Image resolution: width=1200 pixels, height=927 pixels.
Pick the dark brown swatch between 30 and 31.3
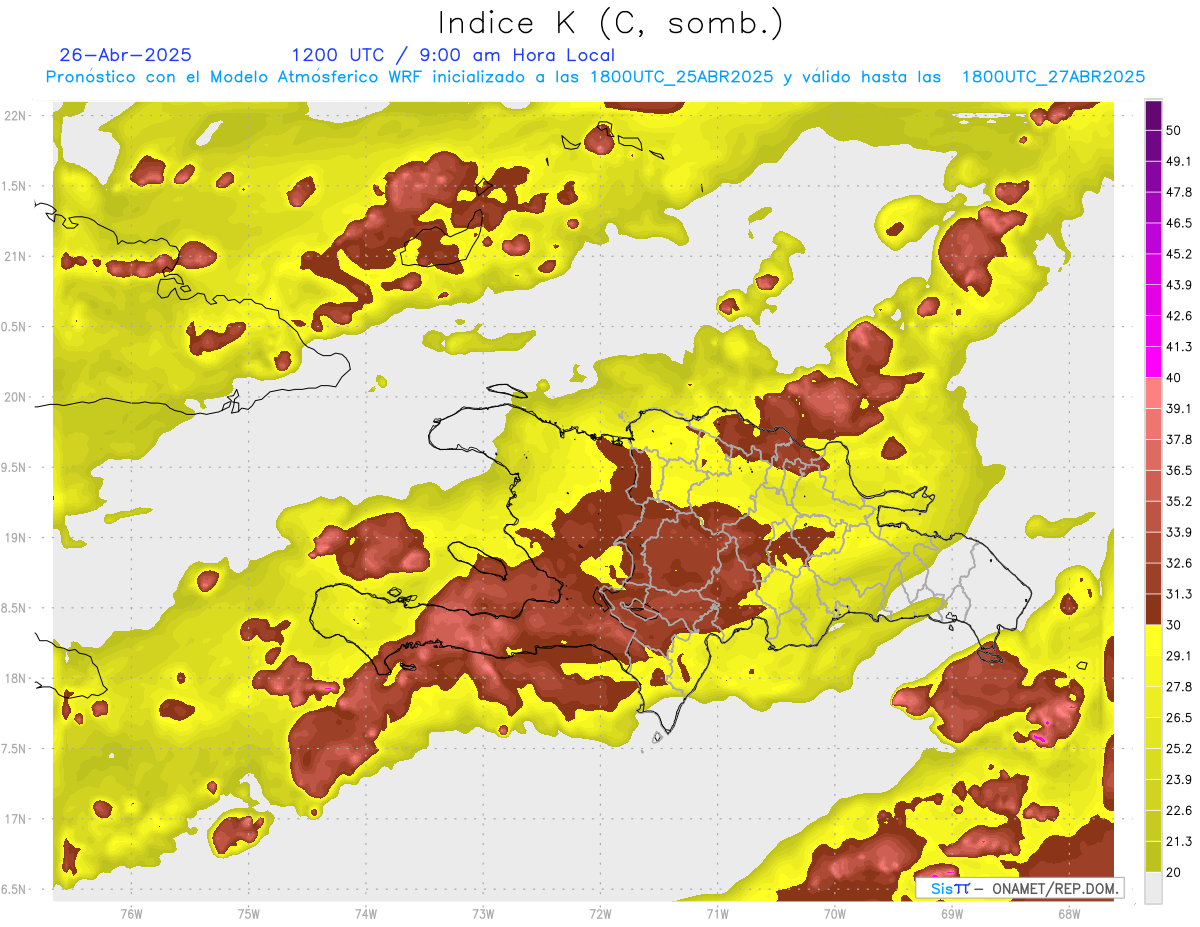pyautogui.click(x=1153, y=610)
